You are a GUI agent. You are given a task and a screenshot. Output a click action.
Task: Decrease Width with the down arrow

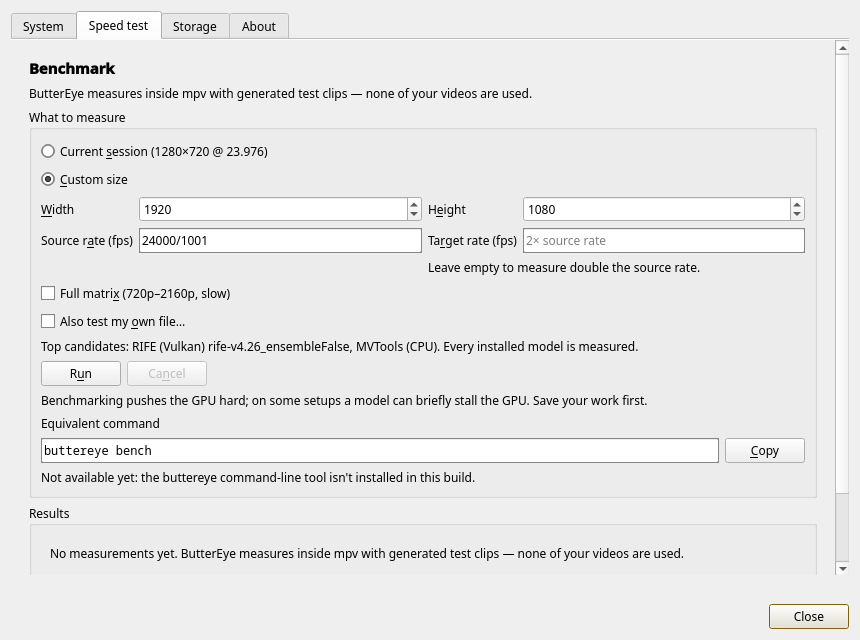(x=414, y=214)
